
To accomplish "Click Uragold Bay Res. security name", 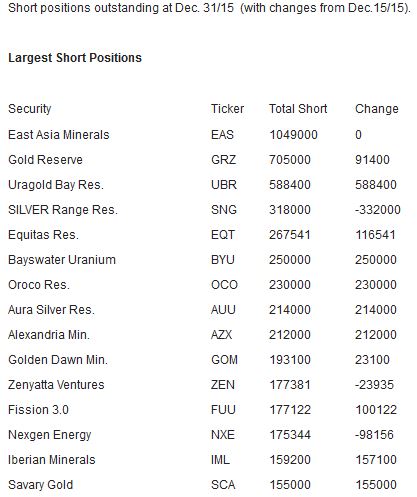I will 56,185.
